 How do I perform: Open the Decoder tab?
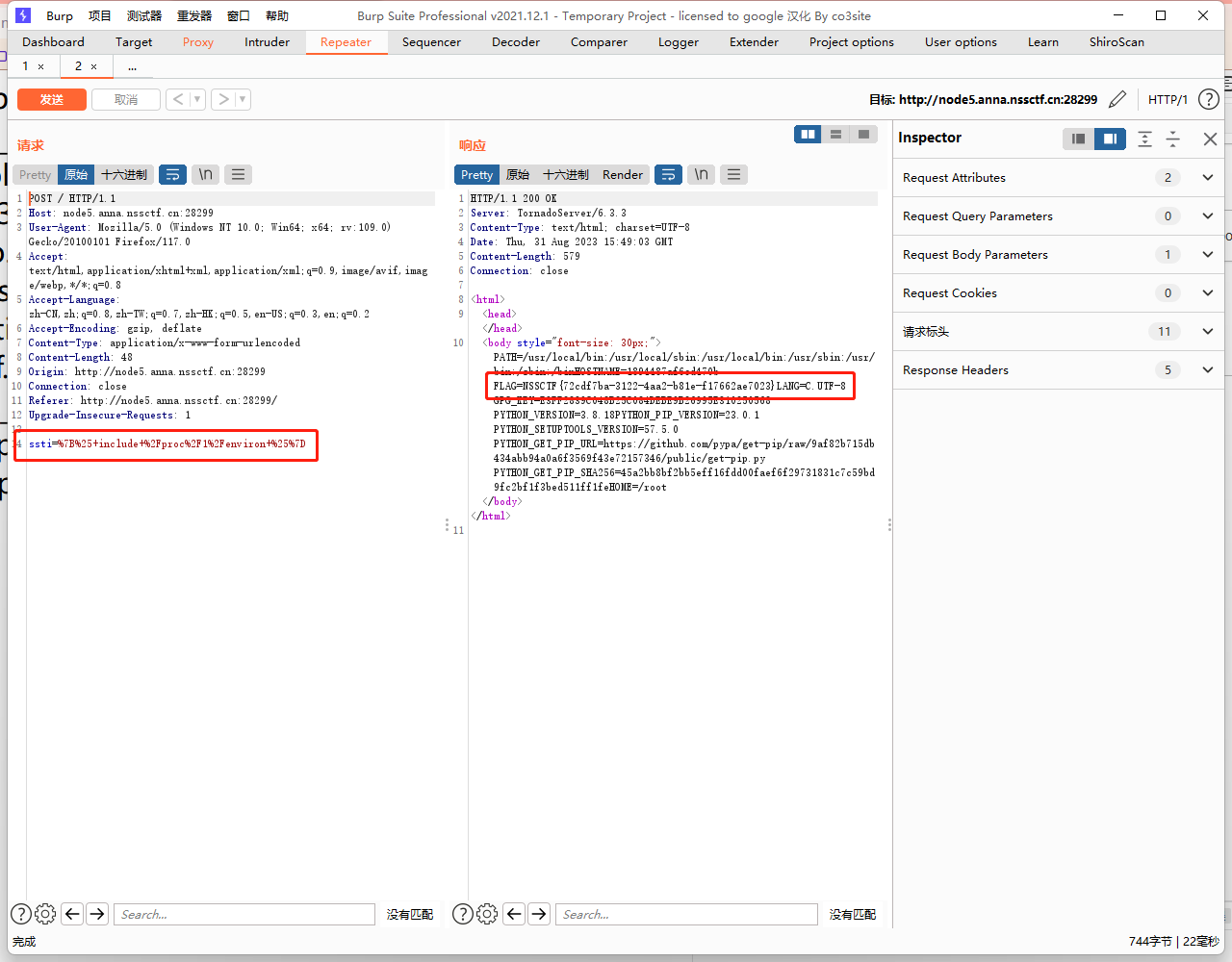click(516, 41)
